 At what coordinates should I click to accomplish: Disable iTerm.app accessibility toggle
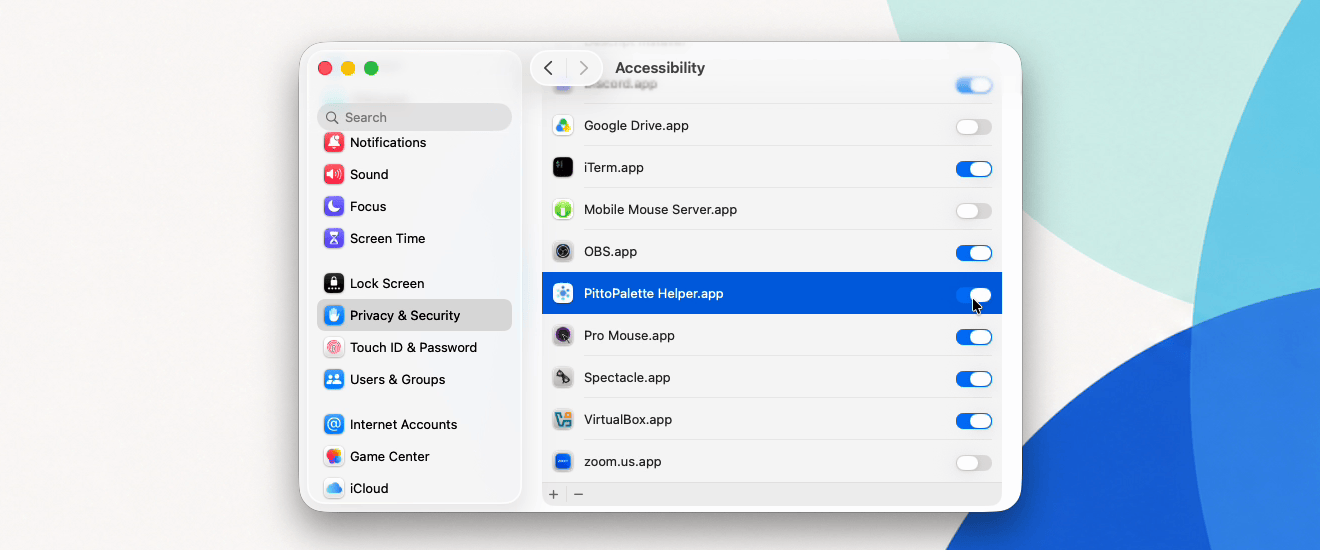(x=974, y=169)
